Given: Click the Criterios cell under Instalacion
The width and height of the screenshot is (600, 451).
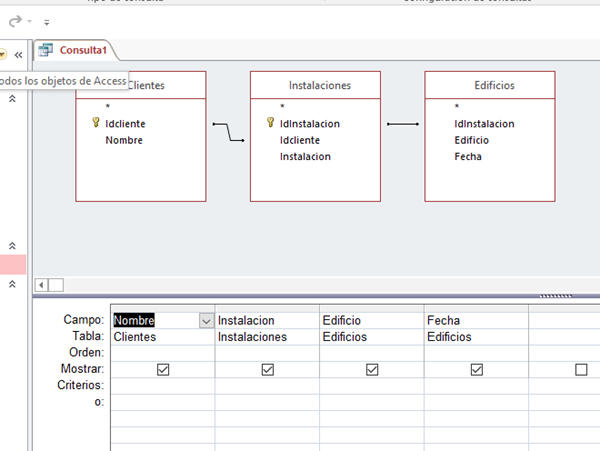Looking at the screenshot, I should [267, 385].
